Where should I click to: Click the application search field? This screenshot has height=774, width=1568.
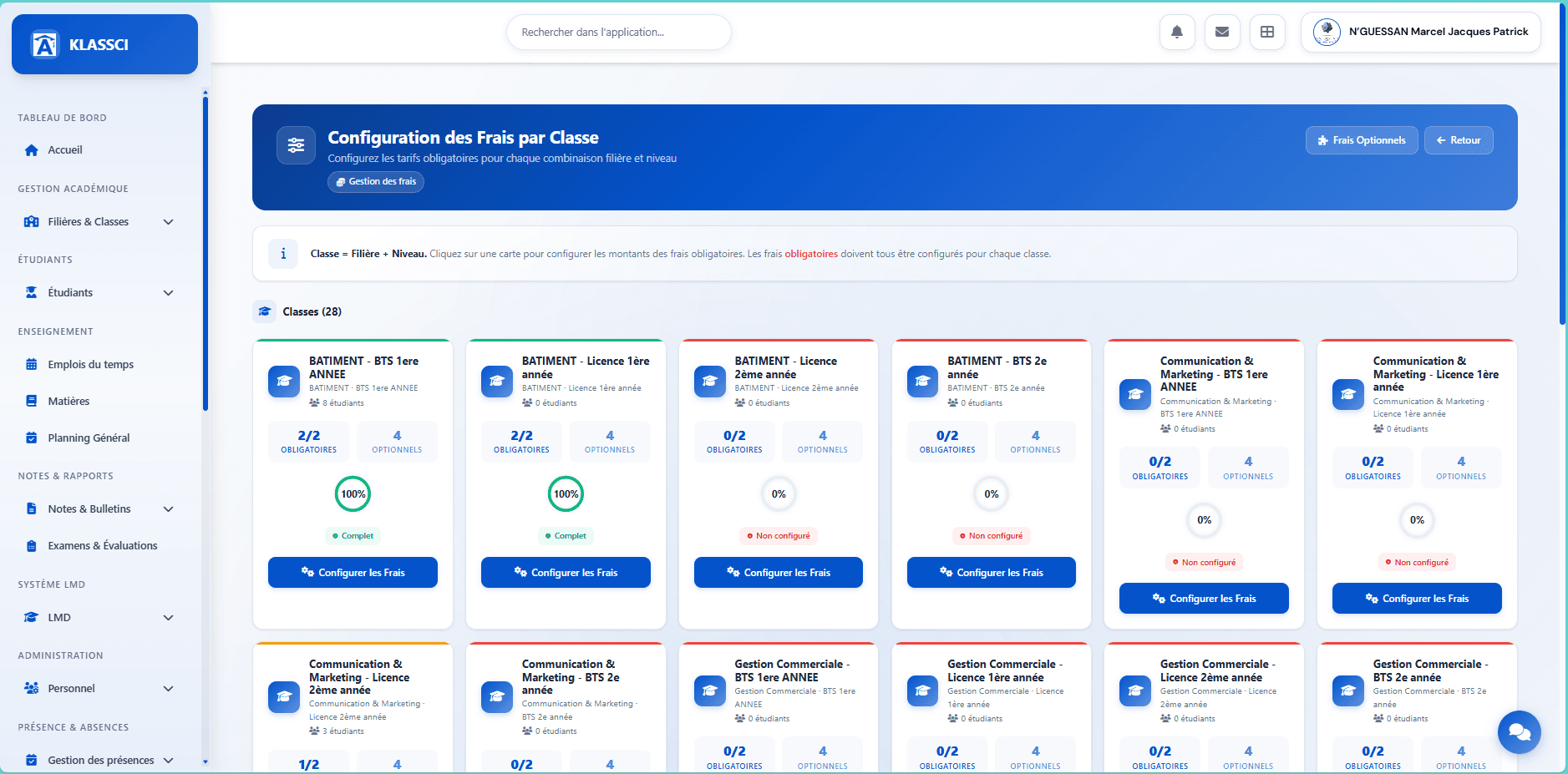[618, 32]
